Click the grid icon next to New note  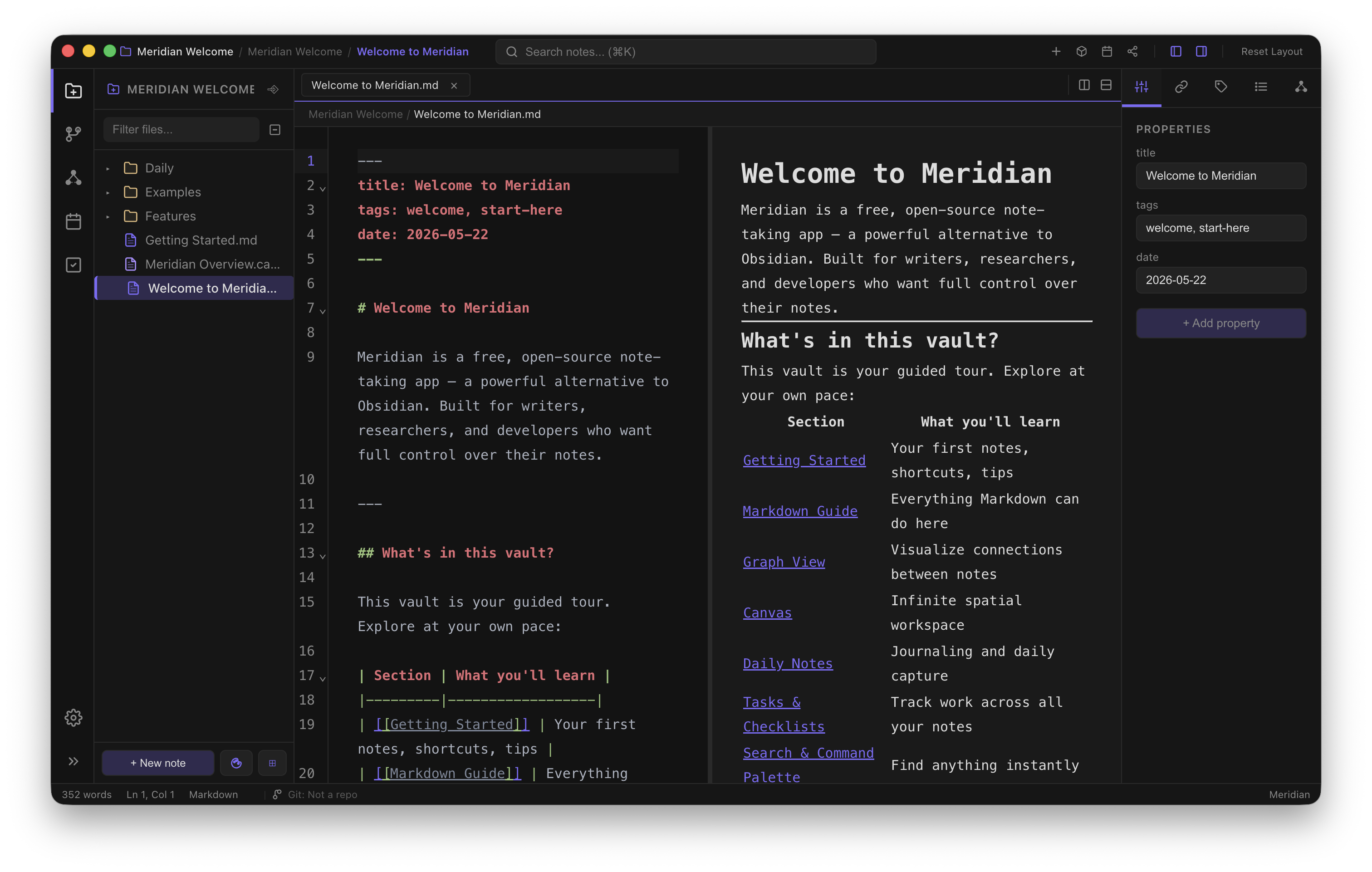(272, 763)
